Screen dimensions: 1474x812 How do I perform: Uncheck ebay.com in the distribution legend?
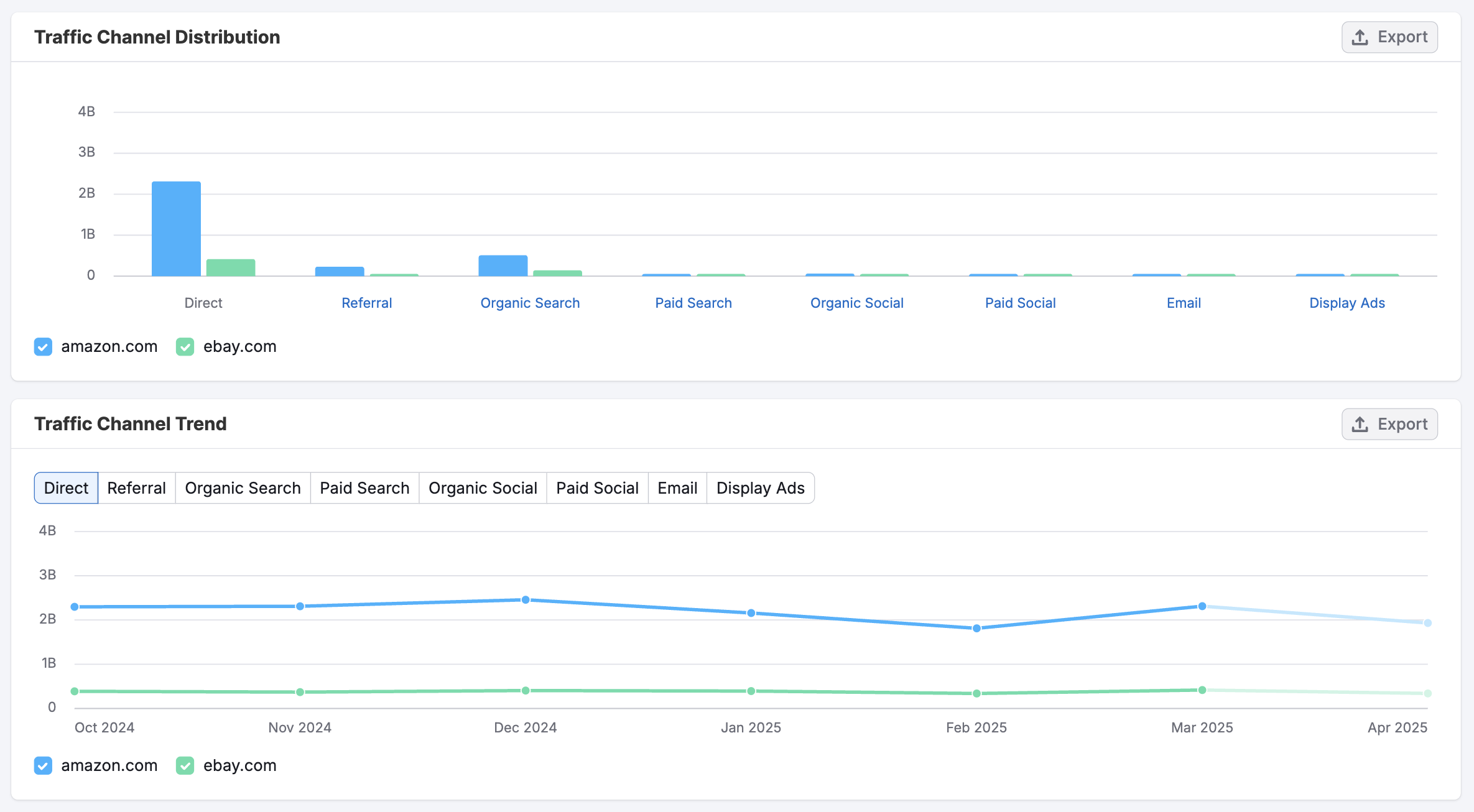[185, 346]
